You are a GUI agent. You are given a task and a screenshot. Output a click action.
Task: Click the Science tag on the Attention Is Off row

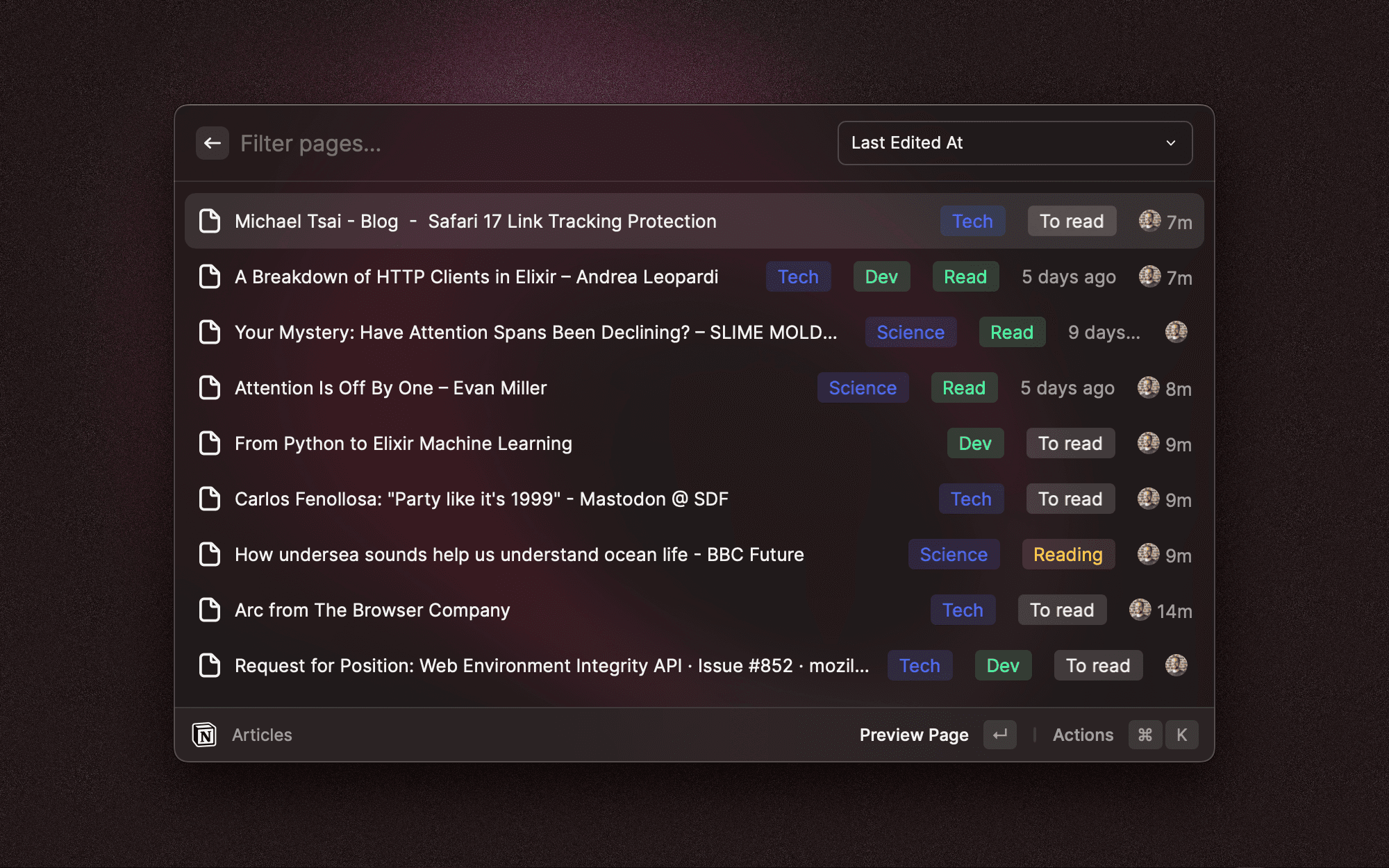tap(863, 387)
